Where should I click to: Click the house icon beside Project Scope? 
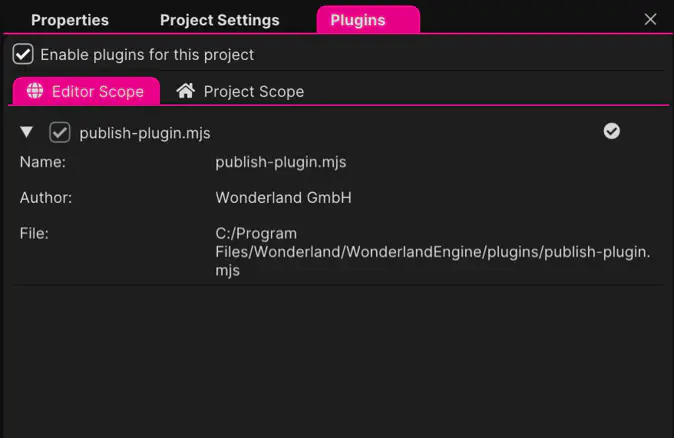[185, 91]
